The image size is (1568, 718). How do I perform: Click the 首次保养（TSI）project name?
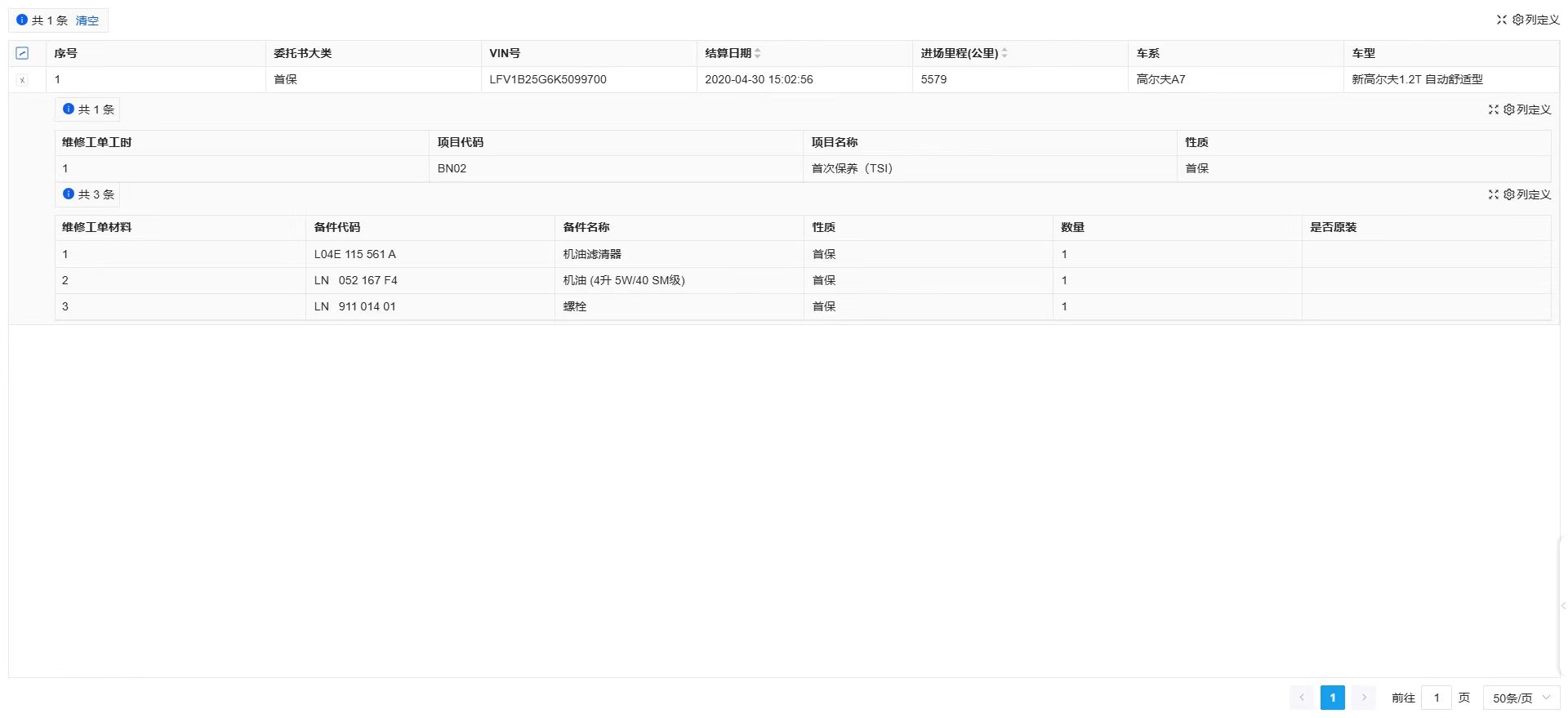point(852,168)
